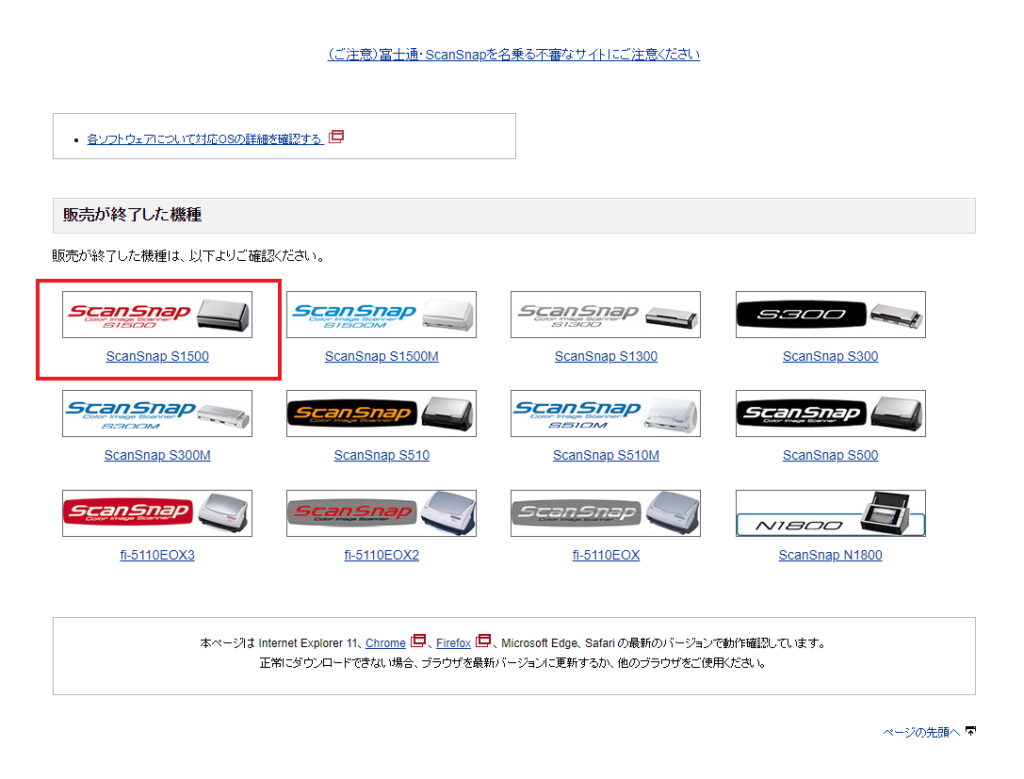
Task: Open the ScanSnap S510 text link
Action: click(381, 455)
